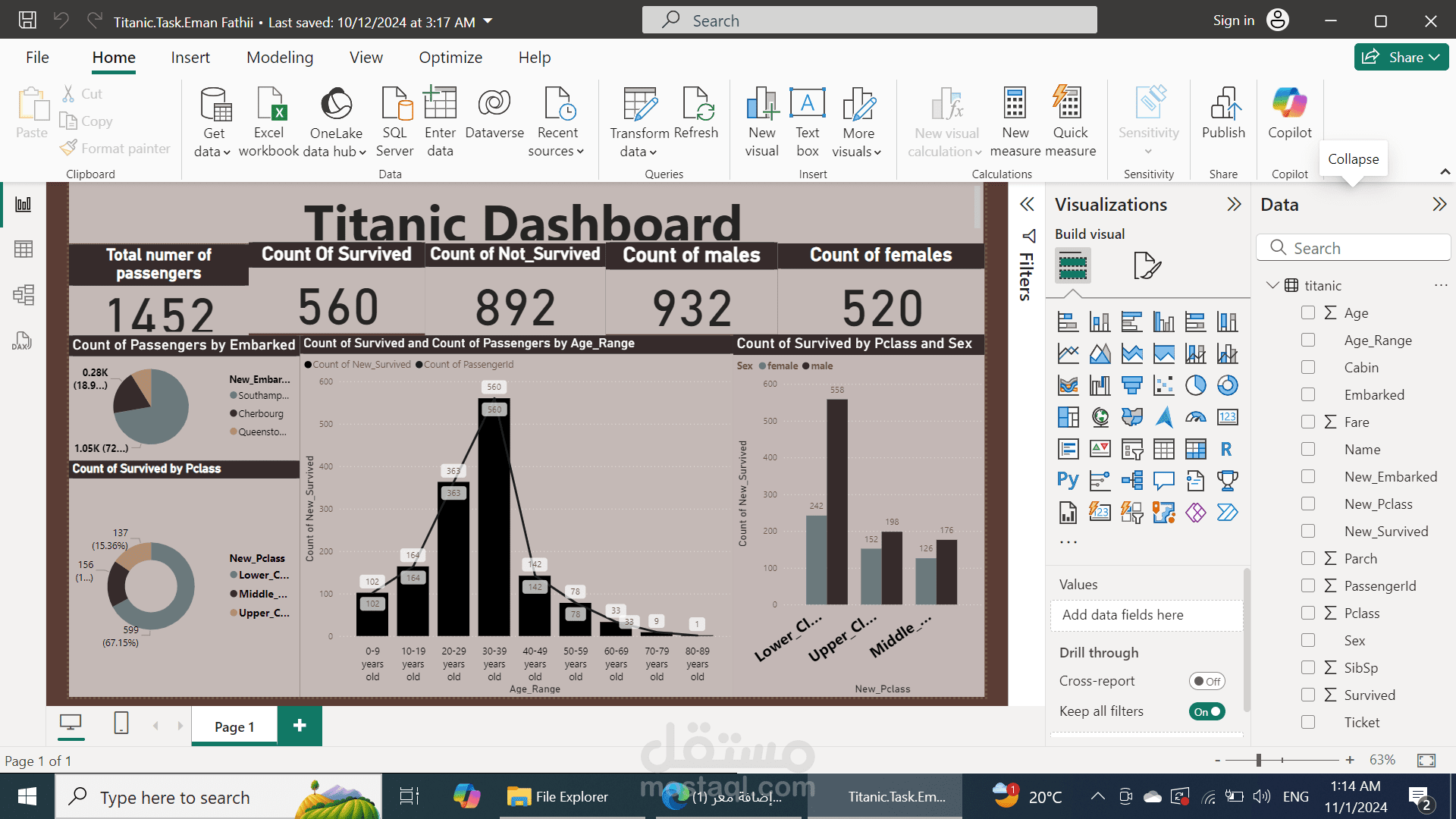Check the Cabin field checkbox
This screenshot has height=819, width=1456.
[1308, 367]
